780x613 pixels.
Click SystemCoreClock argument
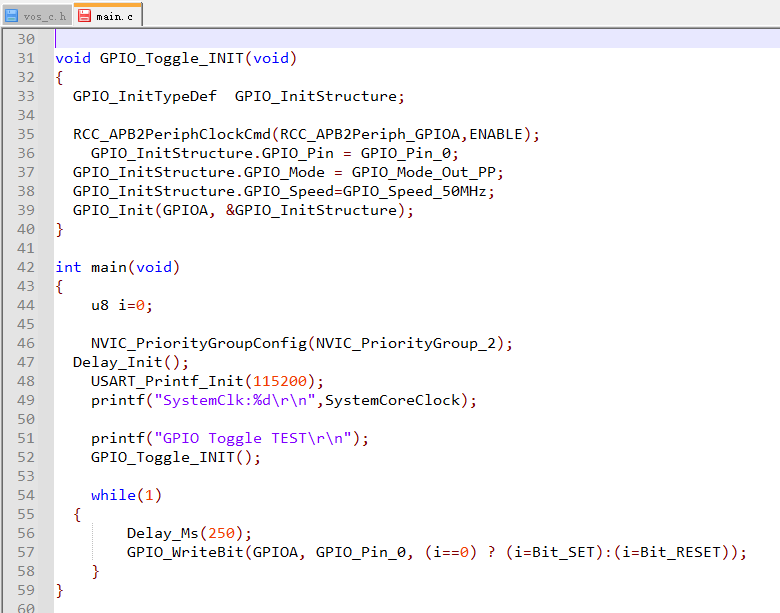pyautogui.click(x=392, y=401)
